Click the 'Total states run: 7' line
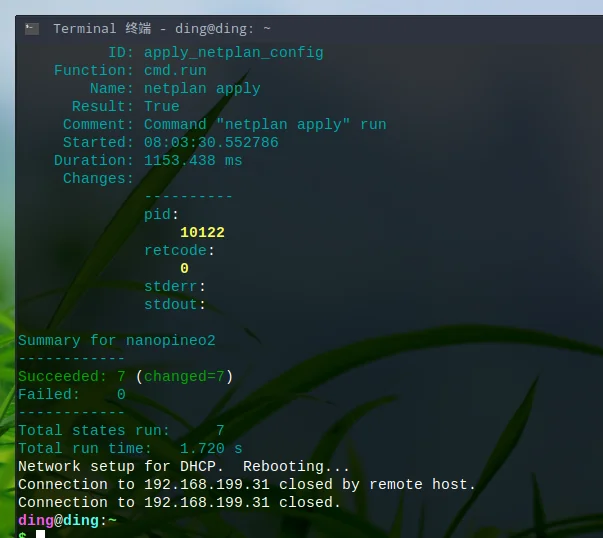 click(x=121, y=430)
